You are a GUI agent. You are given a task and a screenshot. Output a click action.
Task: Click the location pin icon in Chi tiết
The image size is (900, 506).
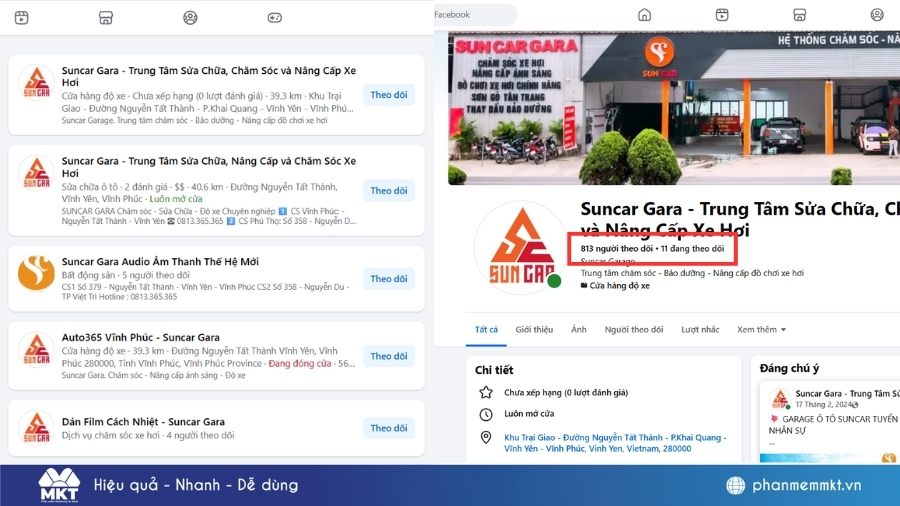486,438
